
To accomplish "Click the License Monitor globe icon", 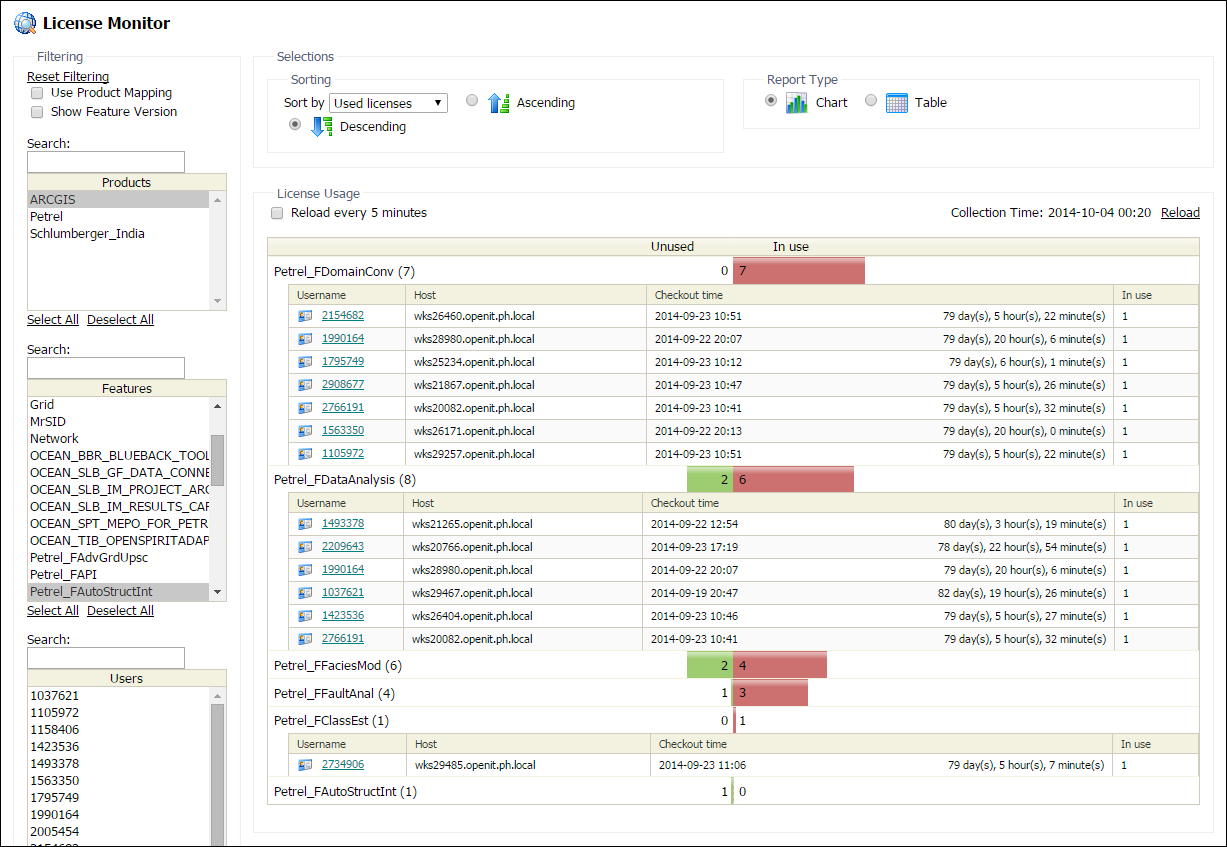I will tap(25, 23).
